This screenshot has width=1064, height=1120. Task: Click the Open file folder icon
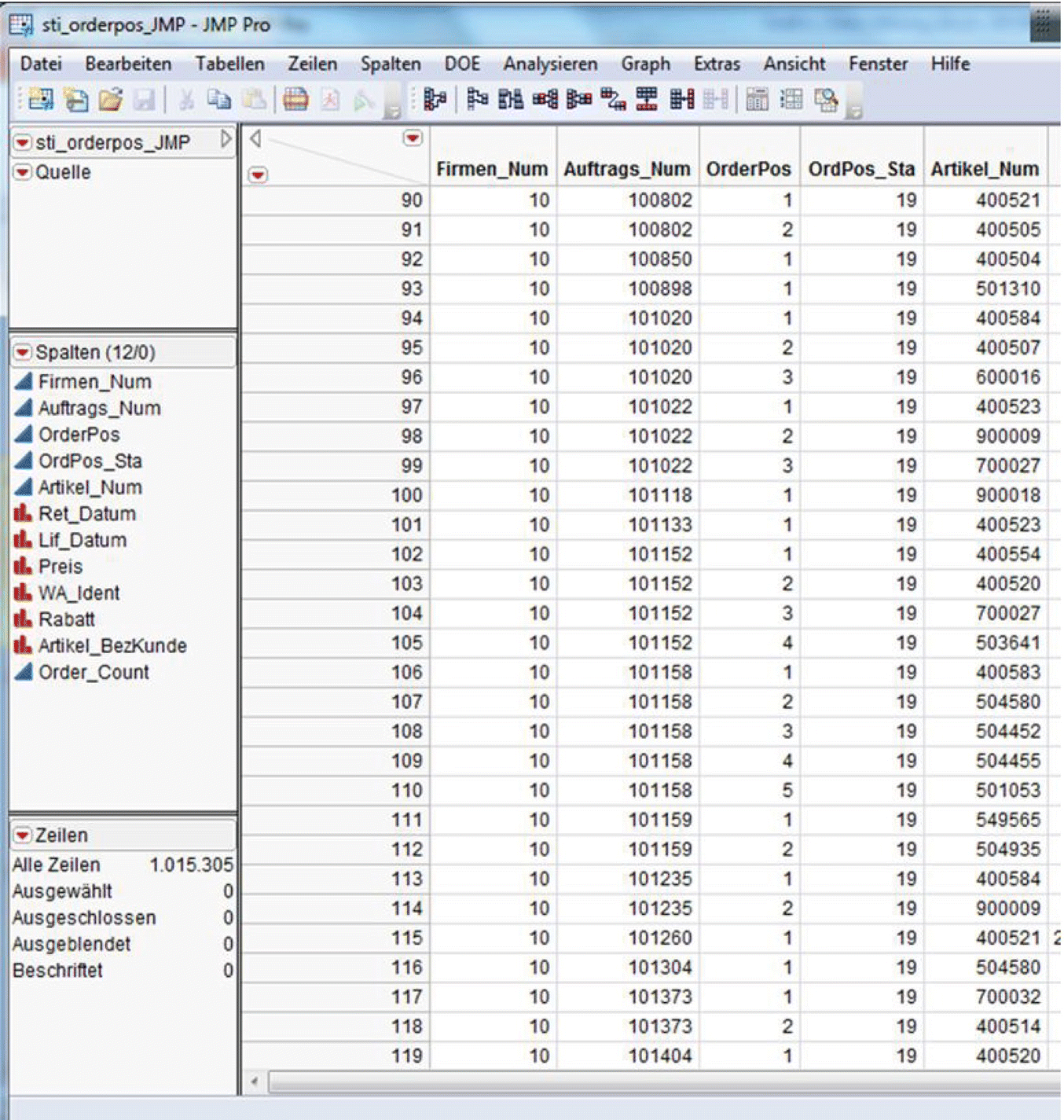(111, 100)
